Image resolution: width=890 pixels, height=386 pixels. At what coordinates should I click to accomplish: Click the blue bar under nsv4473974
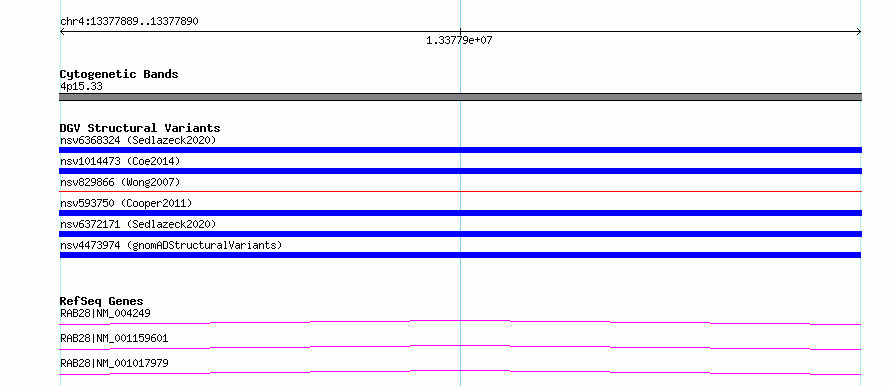[460, 255]
